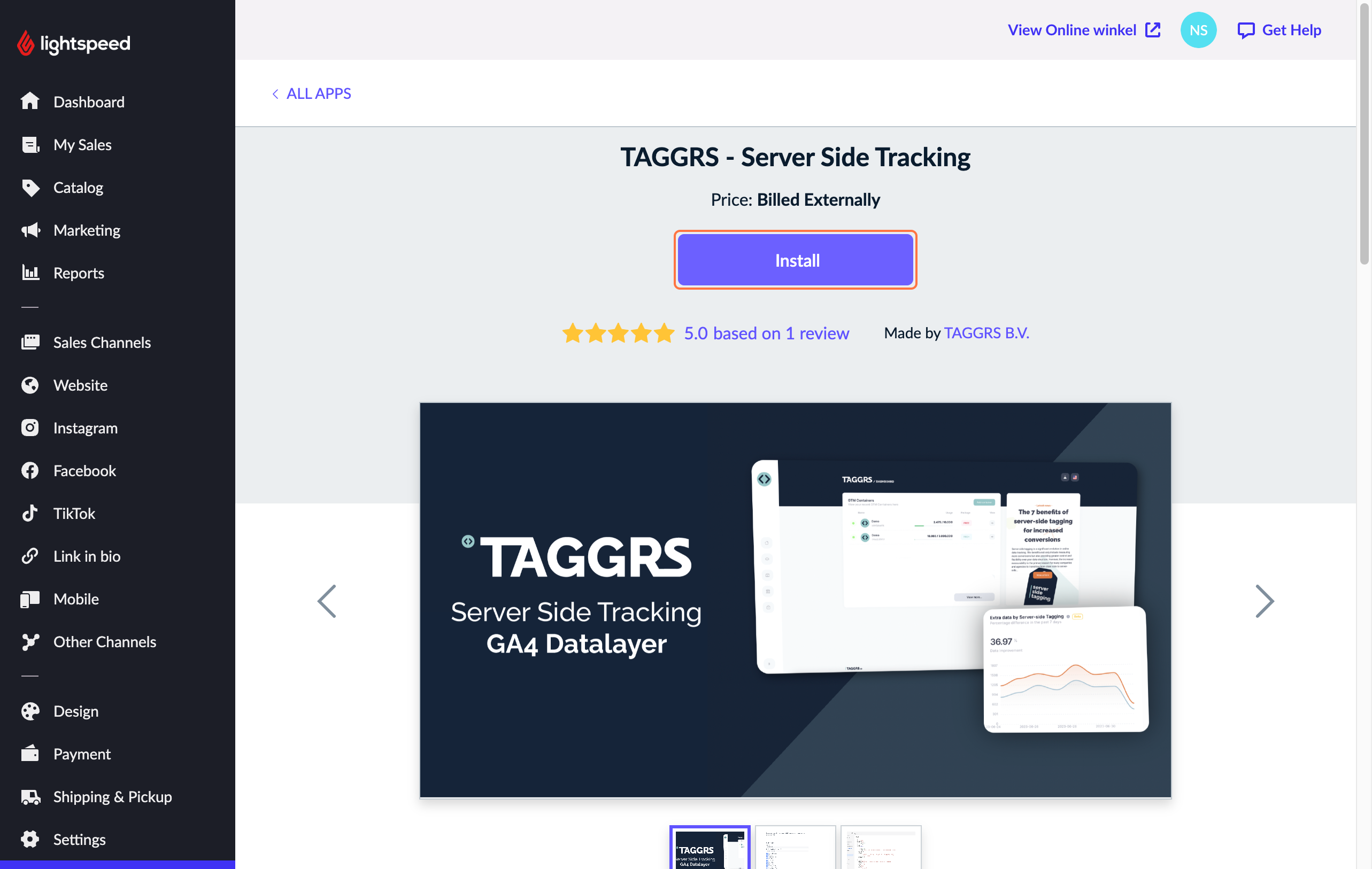Open My Sales section
This screenshot has width=1372, height=869.
pyautogui.click(x=82, y=143)
